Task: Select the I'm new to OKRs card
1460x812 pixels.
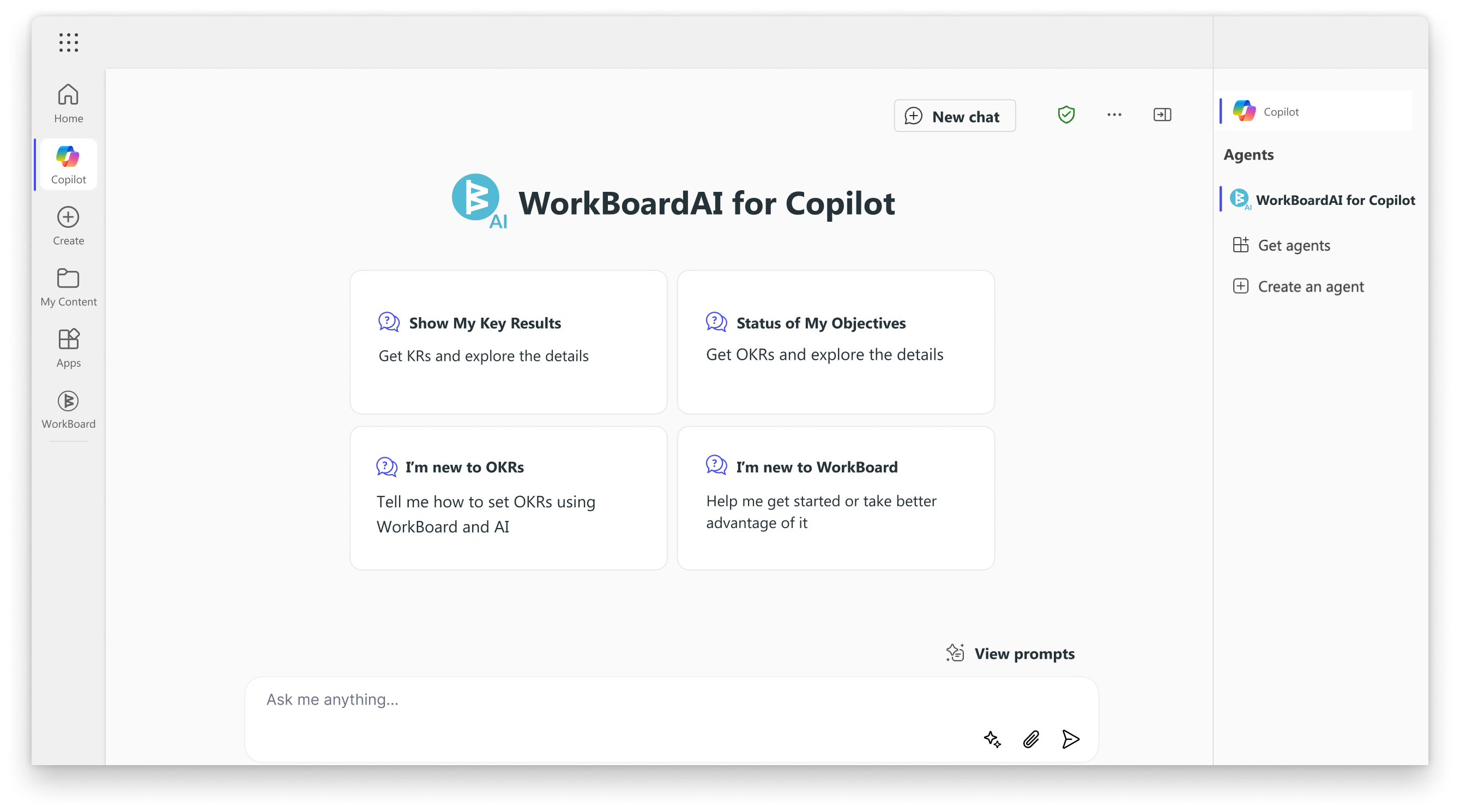Action: tap(508, 498)
